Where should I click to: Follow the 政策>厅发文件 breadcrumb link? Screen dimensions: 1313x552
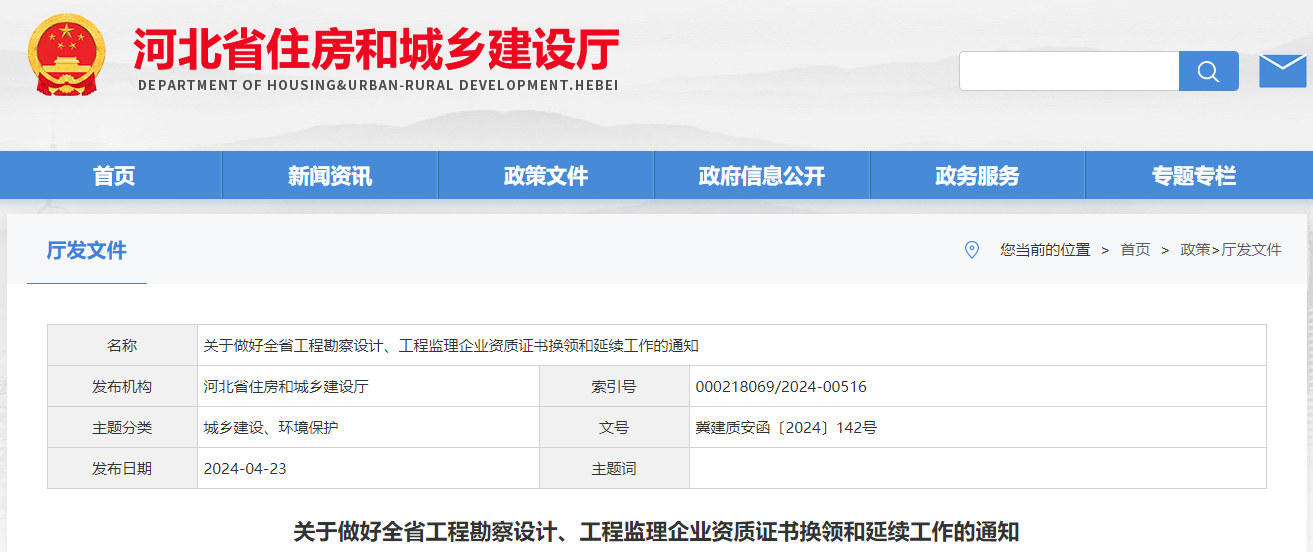(1231, 250)
